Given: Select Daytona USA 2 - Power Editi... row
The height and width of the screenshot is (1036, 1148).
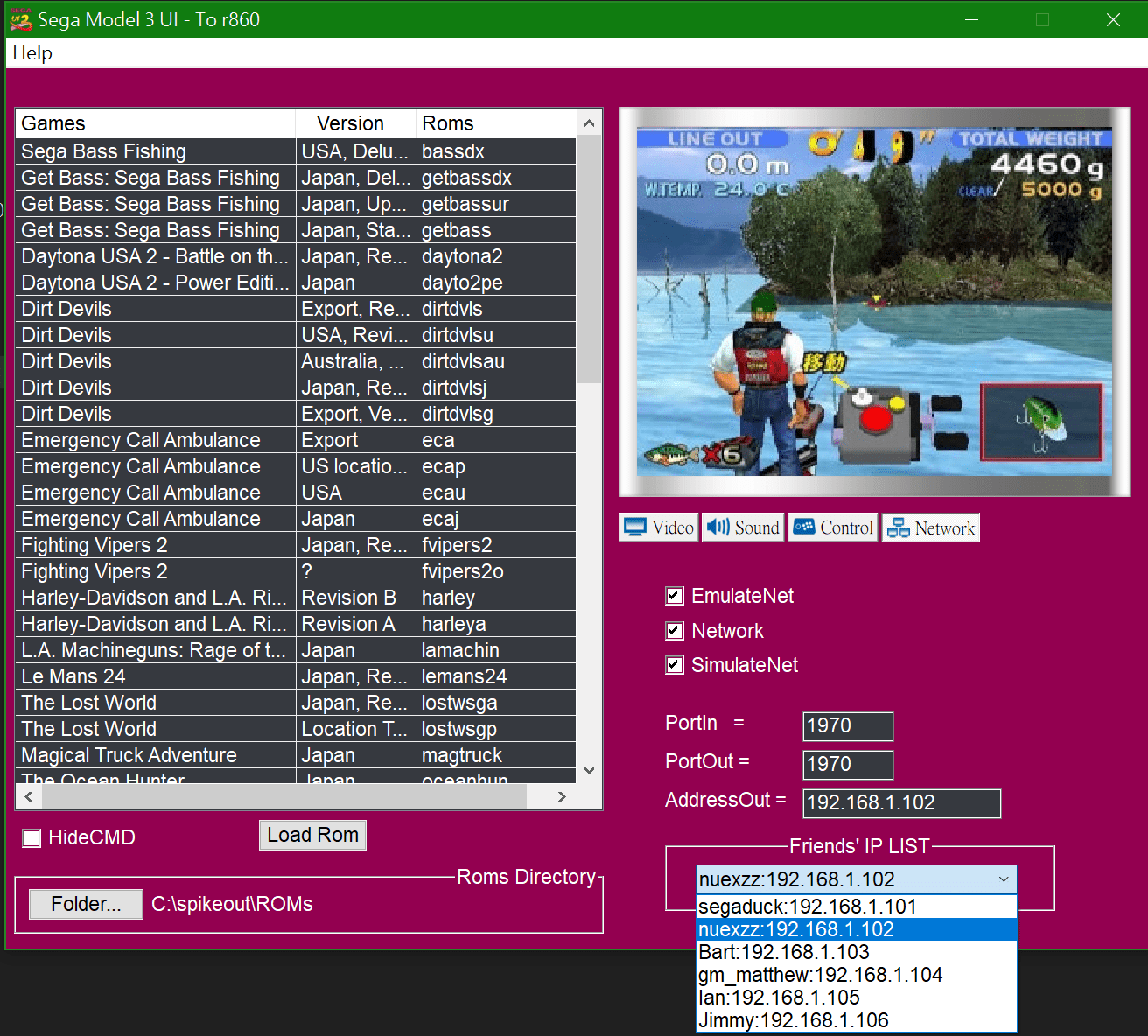Looking at the screenshot, I should (x=296, y=283).
